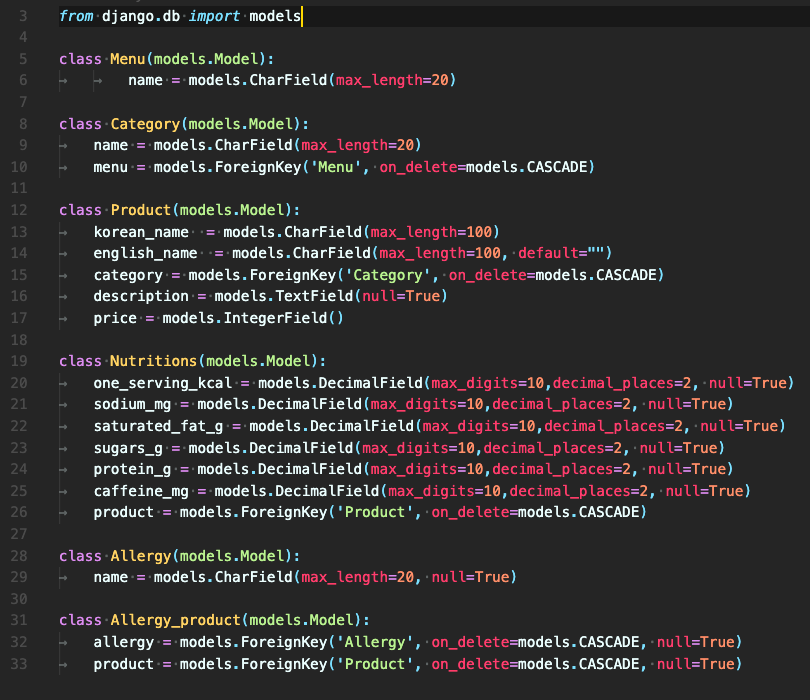Viewport: 810px width, 700px height.
Task: Click the sugars_g field name
Action: (x=128, y=448)
